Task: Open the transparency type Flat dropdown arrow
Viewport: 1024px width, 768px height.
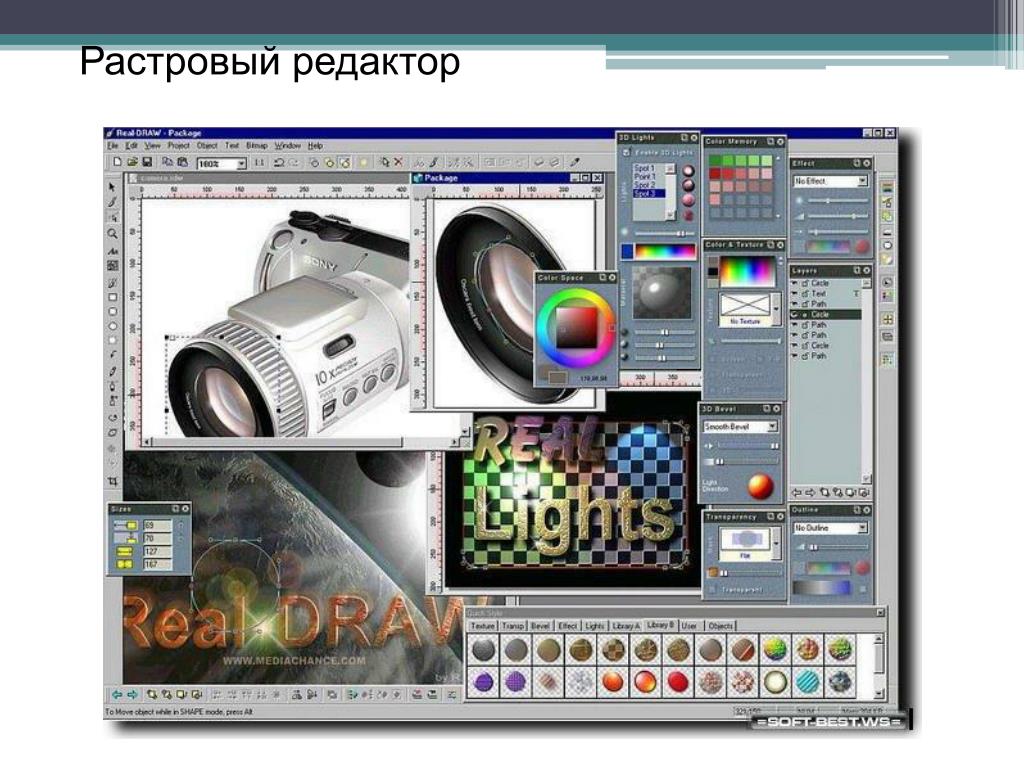Action: coord(776,543)
